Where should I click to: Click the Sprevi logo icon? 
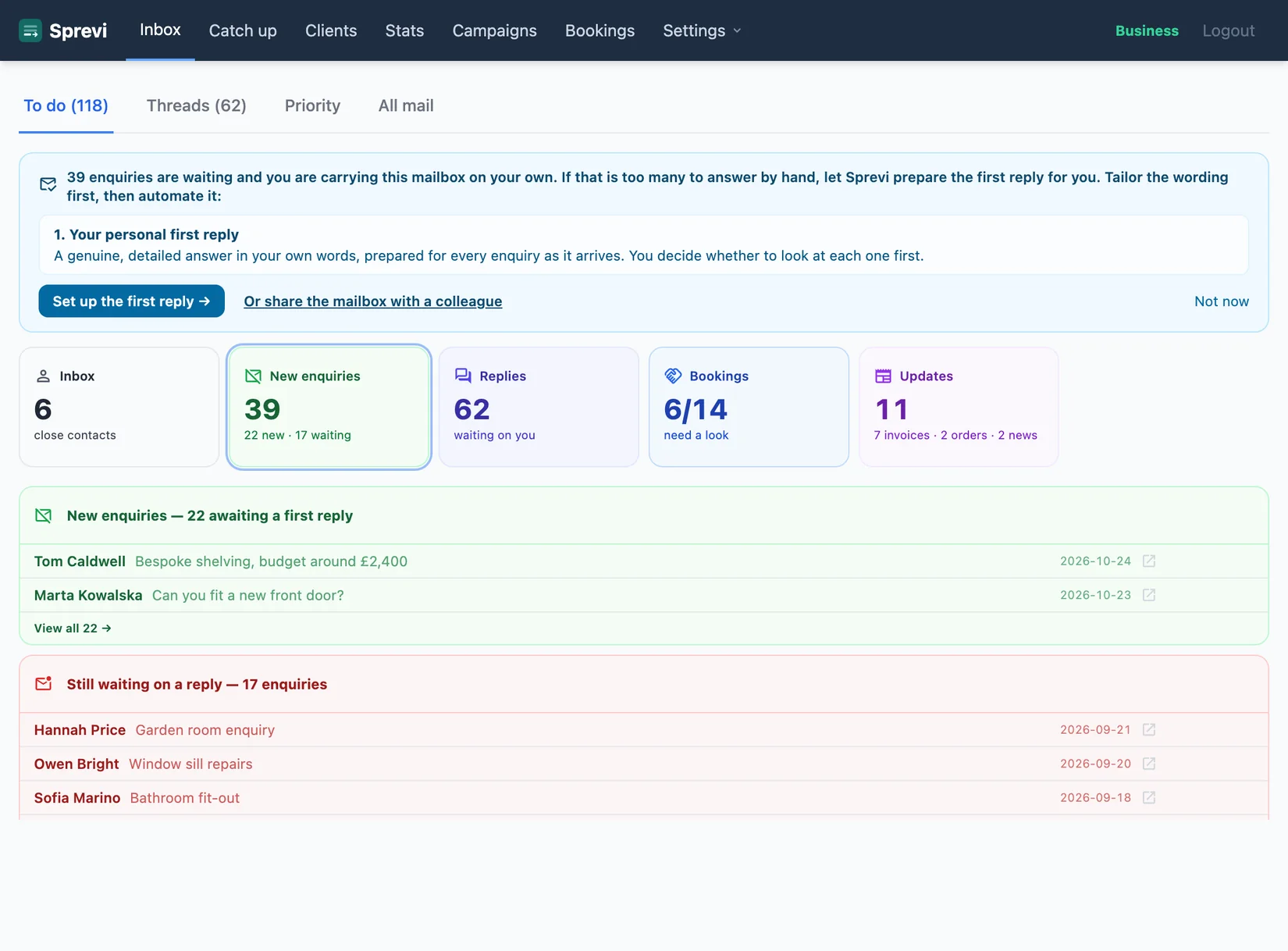point(30,30)
